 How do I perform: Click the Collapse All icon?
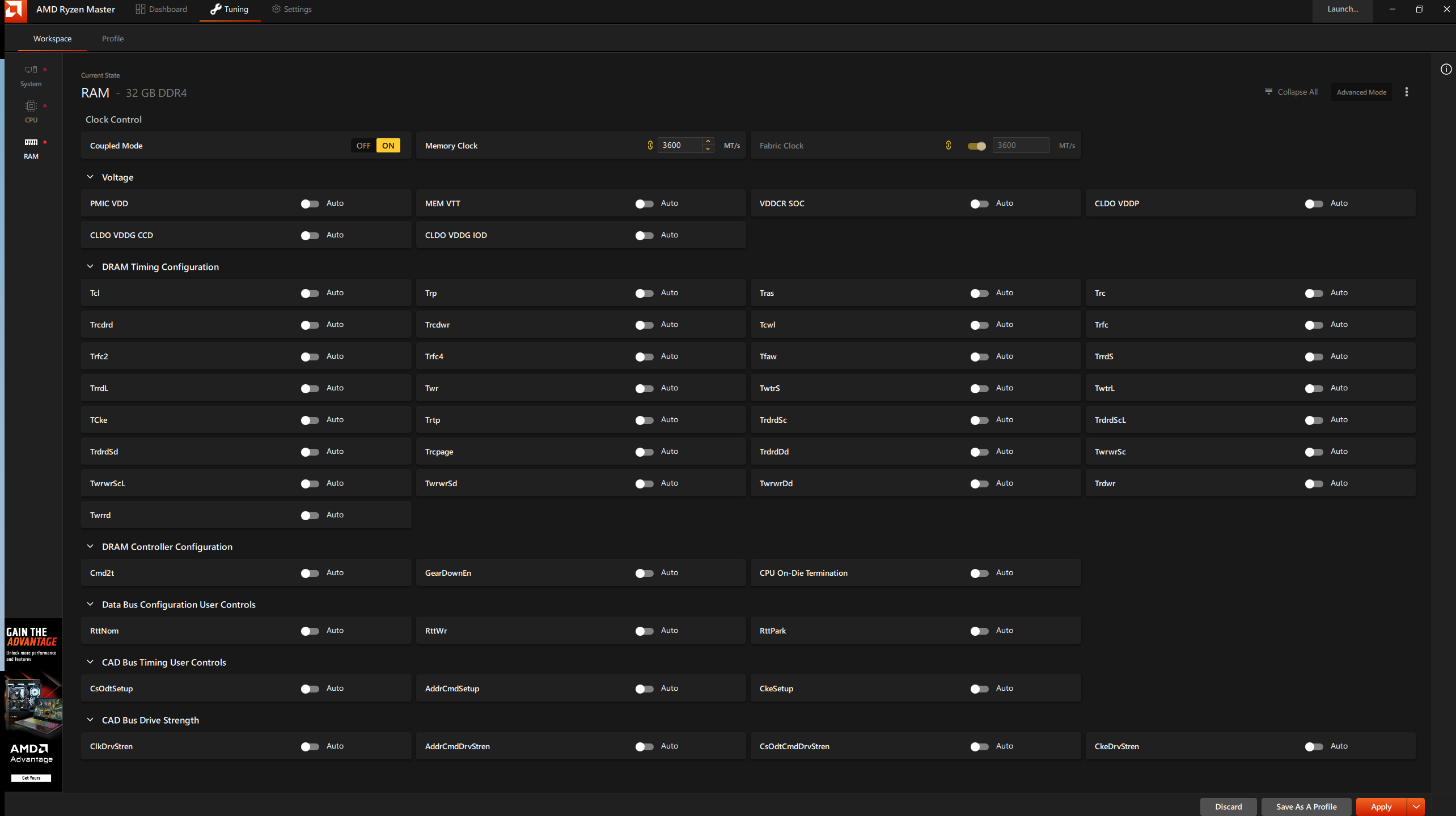tap(1269, 91)
